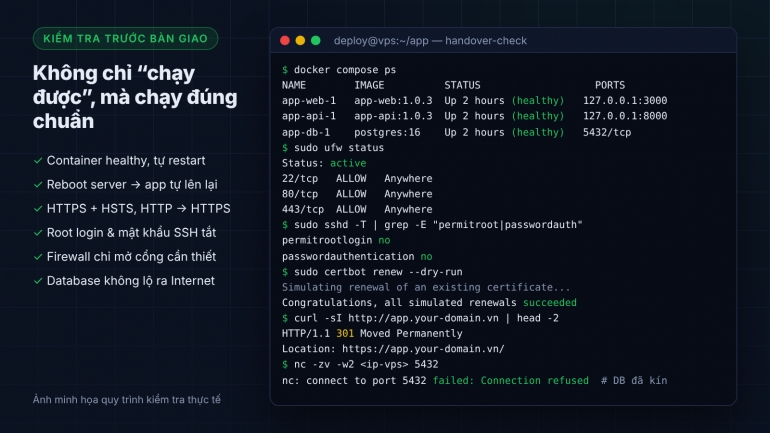Screen dimensions: 770x433
Task: Click the image 'app-api:1.0.3'
Action: 393,116
